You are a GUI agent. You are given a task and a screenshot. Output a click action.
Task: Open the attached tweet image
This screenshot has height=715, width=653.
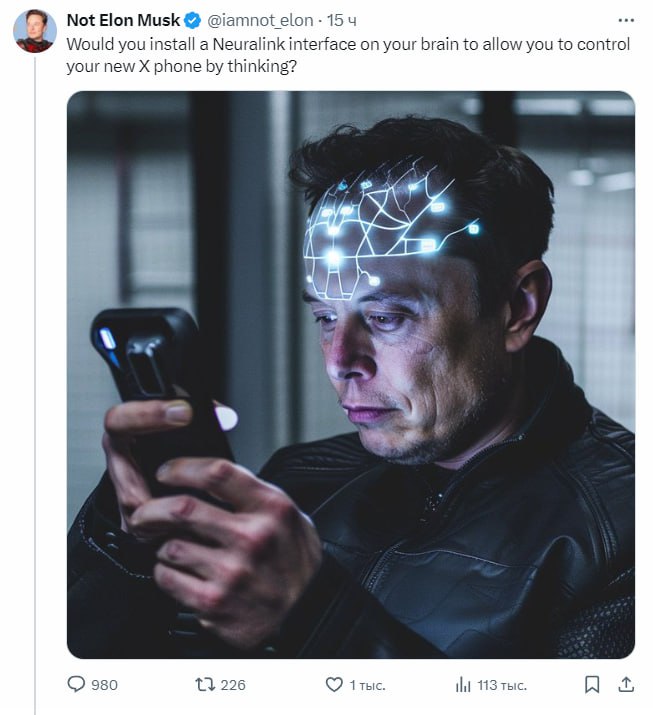(x=351, y=374)
